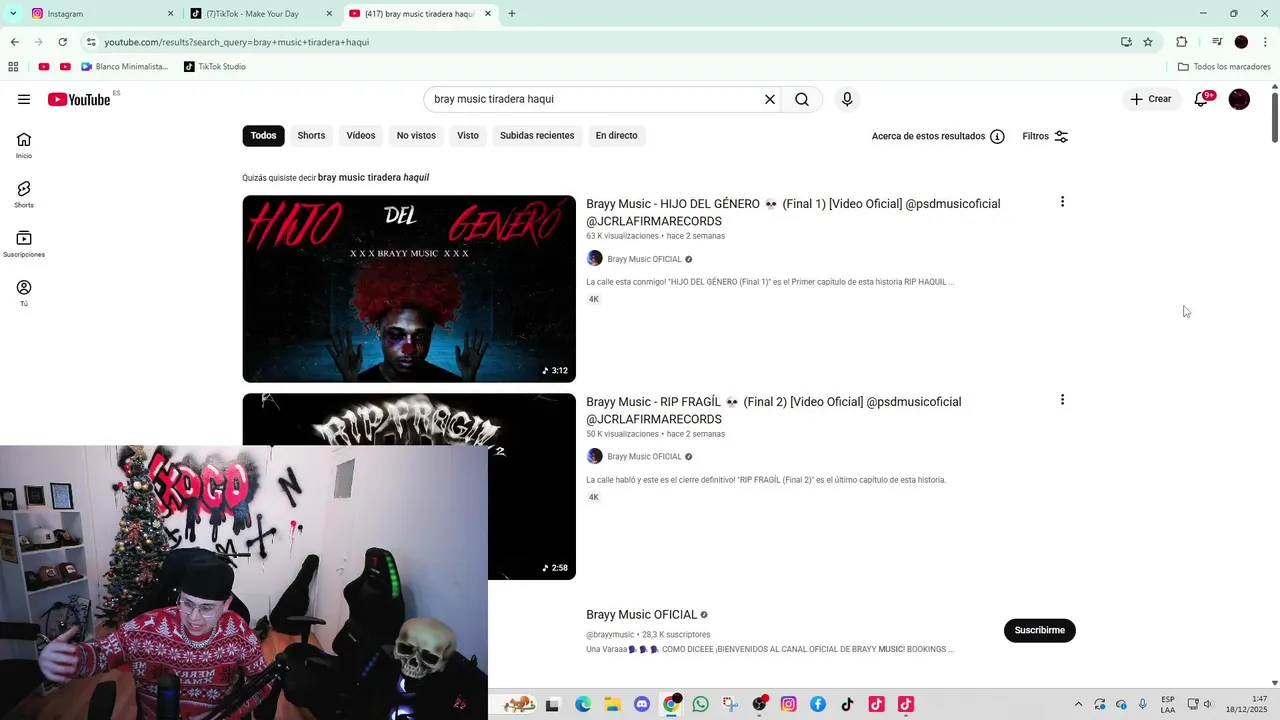
Task: Close the TikTok browser tab
Action: [330, 14]
